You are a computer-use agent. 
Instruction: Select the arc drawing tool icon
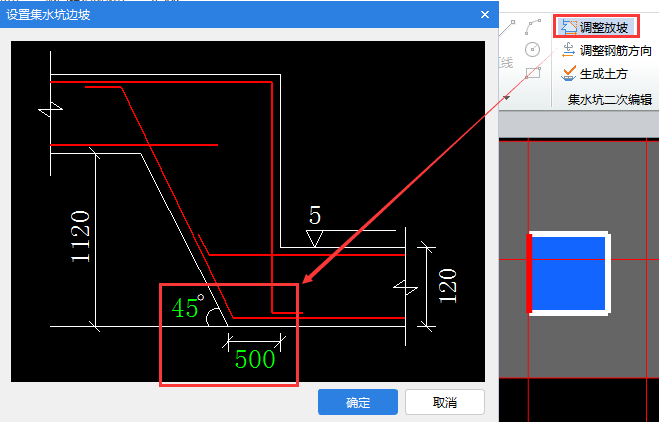pos(533,27)
